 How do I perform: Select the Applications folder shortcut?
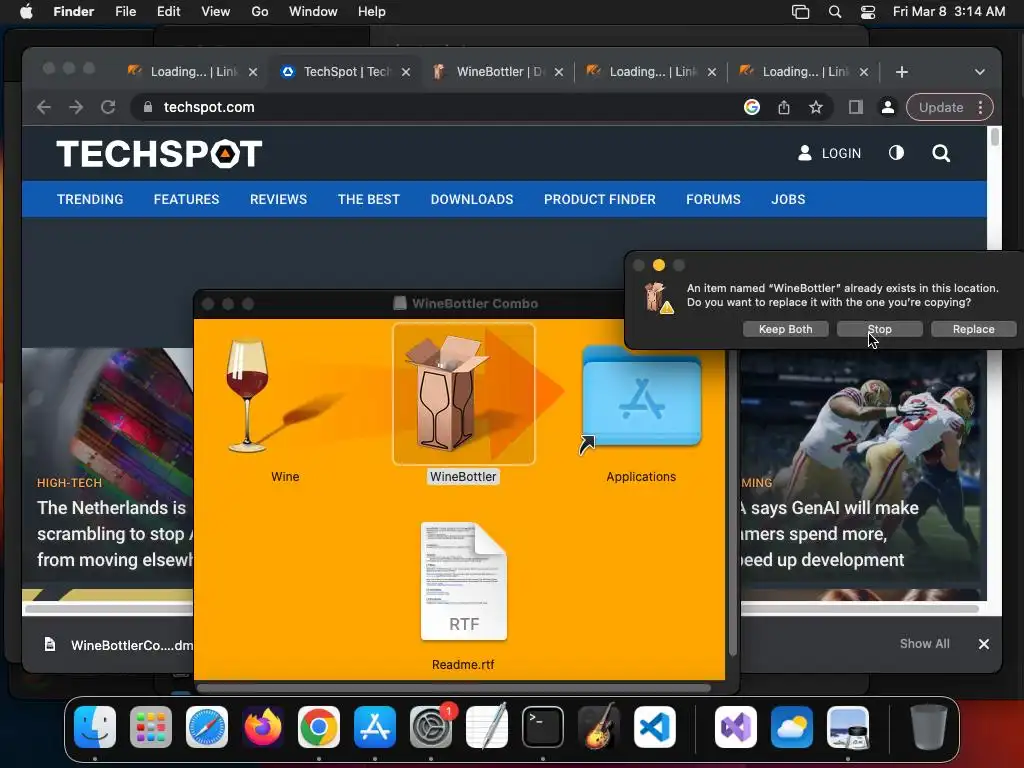click(641, 396)
